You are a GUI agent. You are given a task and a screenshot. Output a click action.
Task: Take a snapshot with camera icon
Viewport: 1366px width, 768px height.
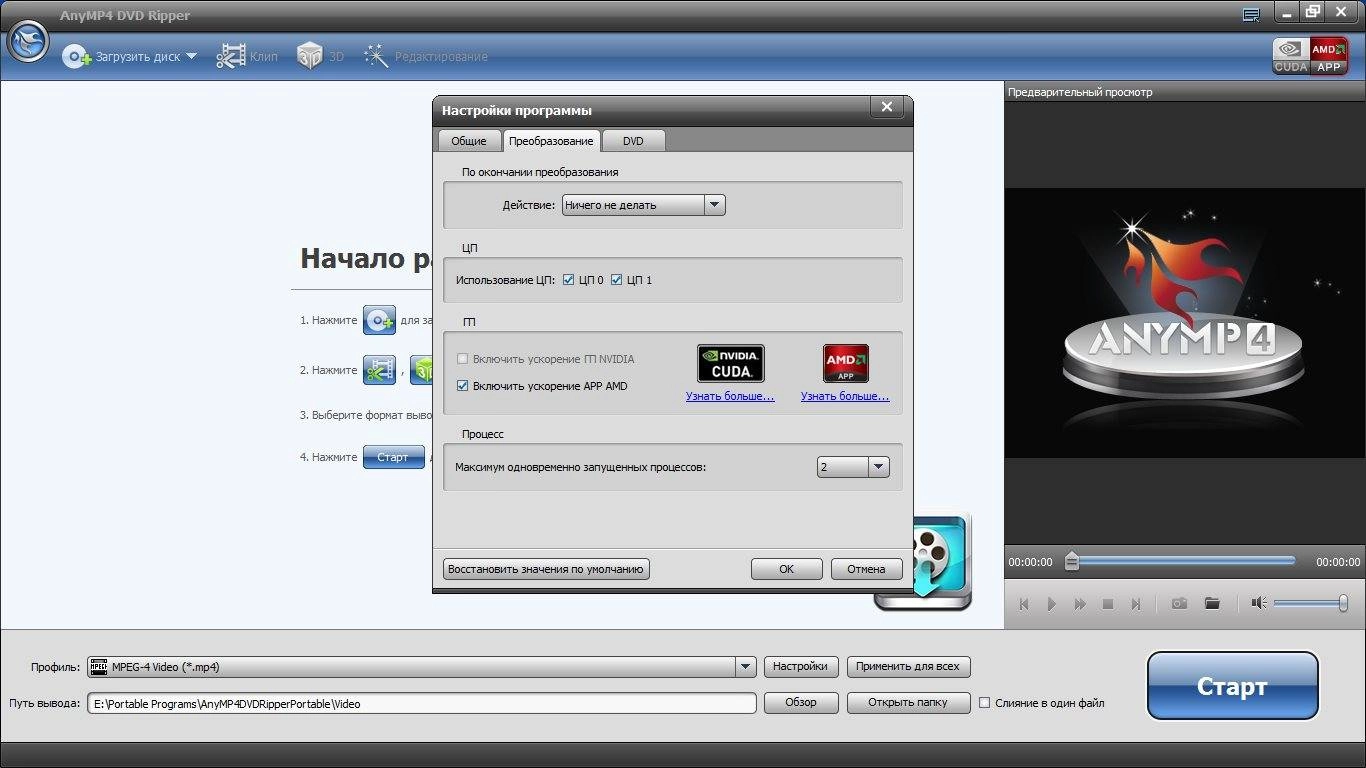1180,604
